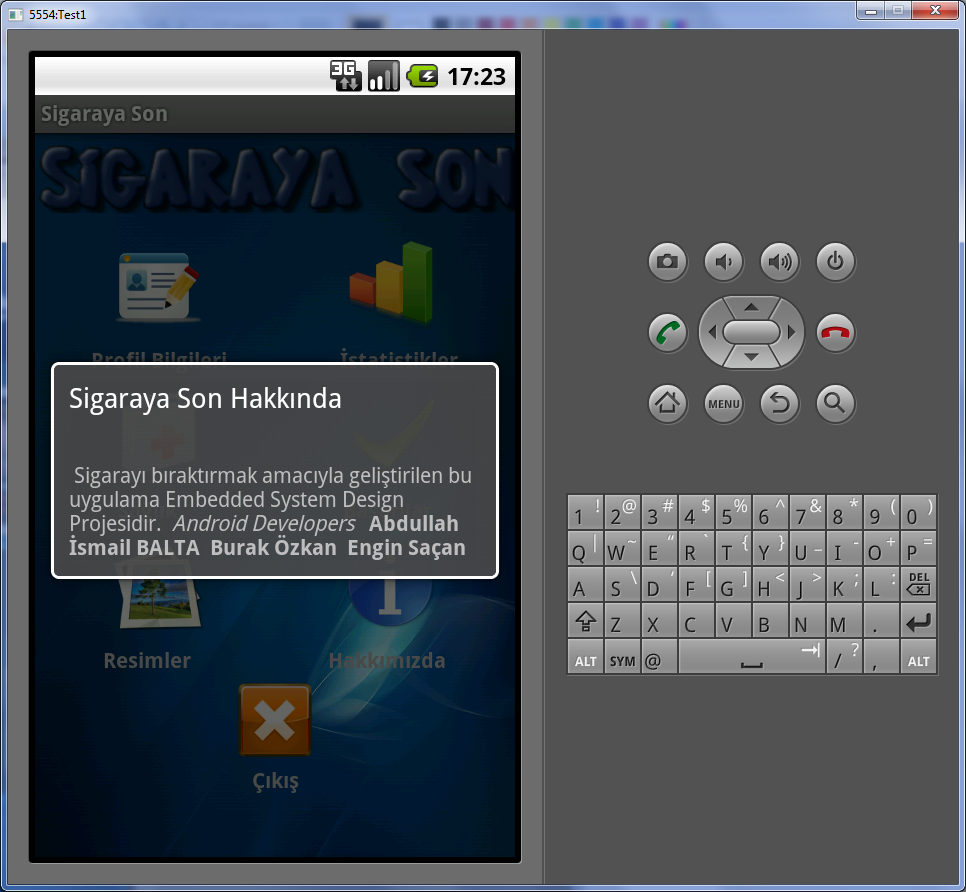Tap the Profil Bilgileri icon

pos(159,288)
